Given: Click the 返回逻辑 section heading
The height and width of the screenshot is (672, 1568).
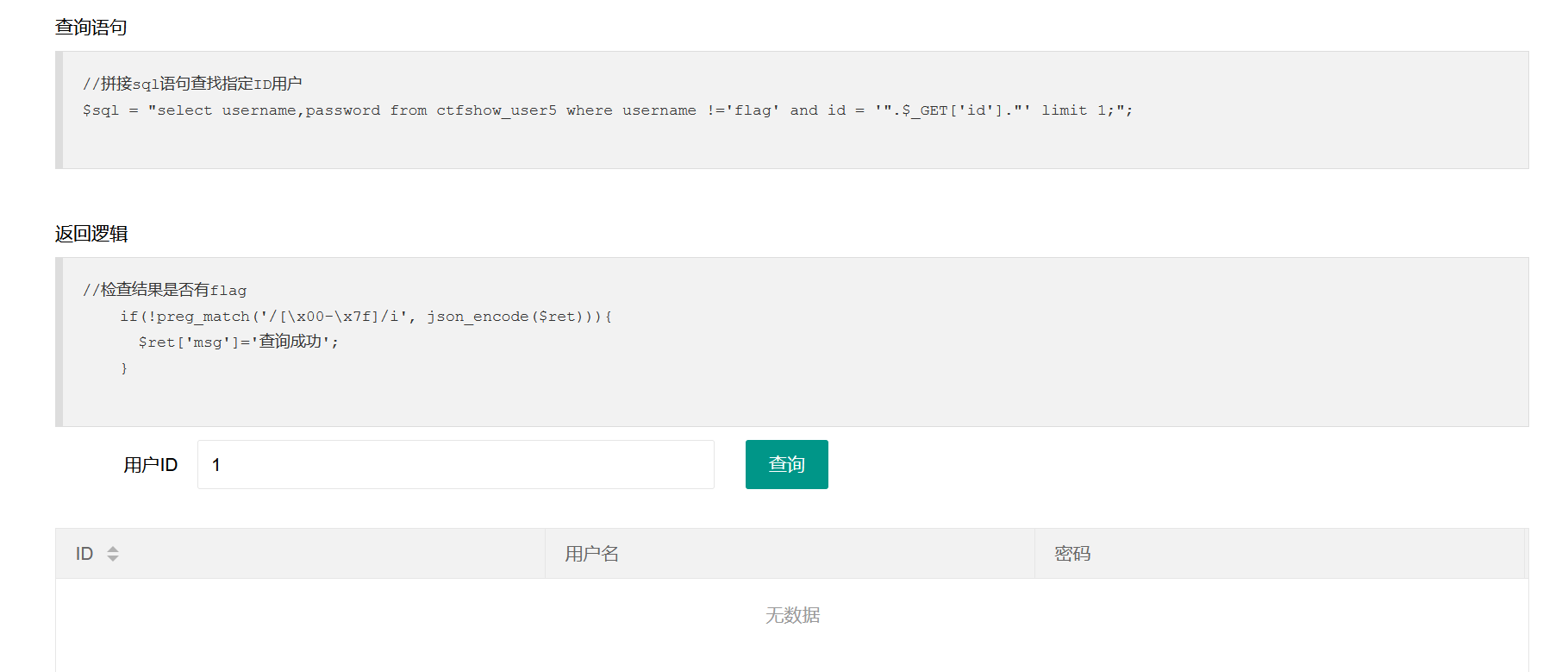Looking at the screenshot, I should coord(91,234).
